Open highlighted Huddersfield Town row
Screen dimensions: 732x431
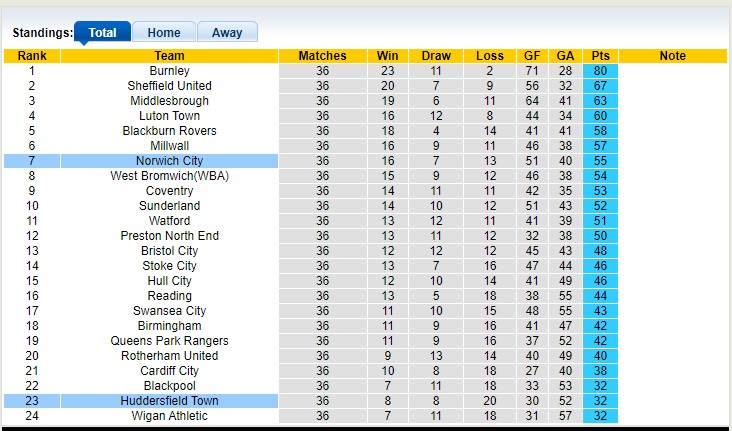click(169, 401)
